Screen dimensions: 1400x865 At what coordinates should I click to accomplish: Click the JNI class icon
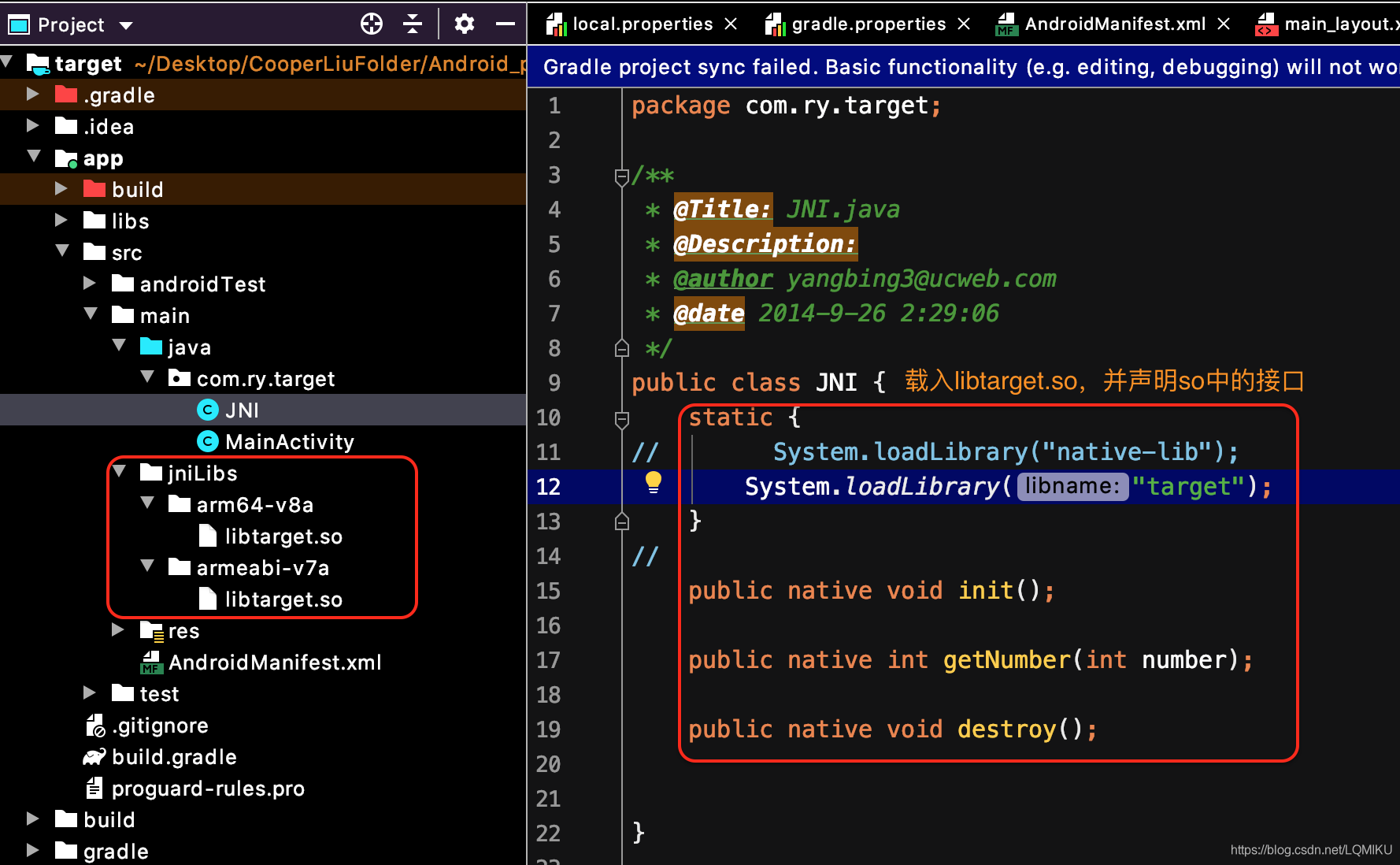point(207,410)
